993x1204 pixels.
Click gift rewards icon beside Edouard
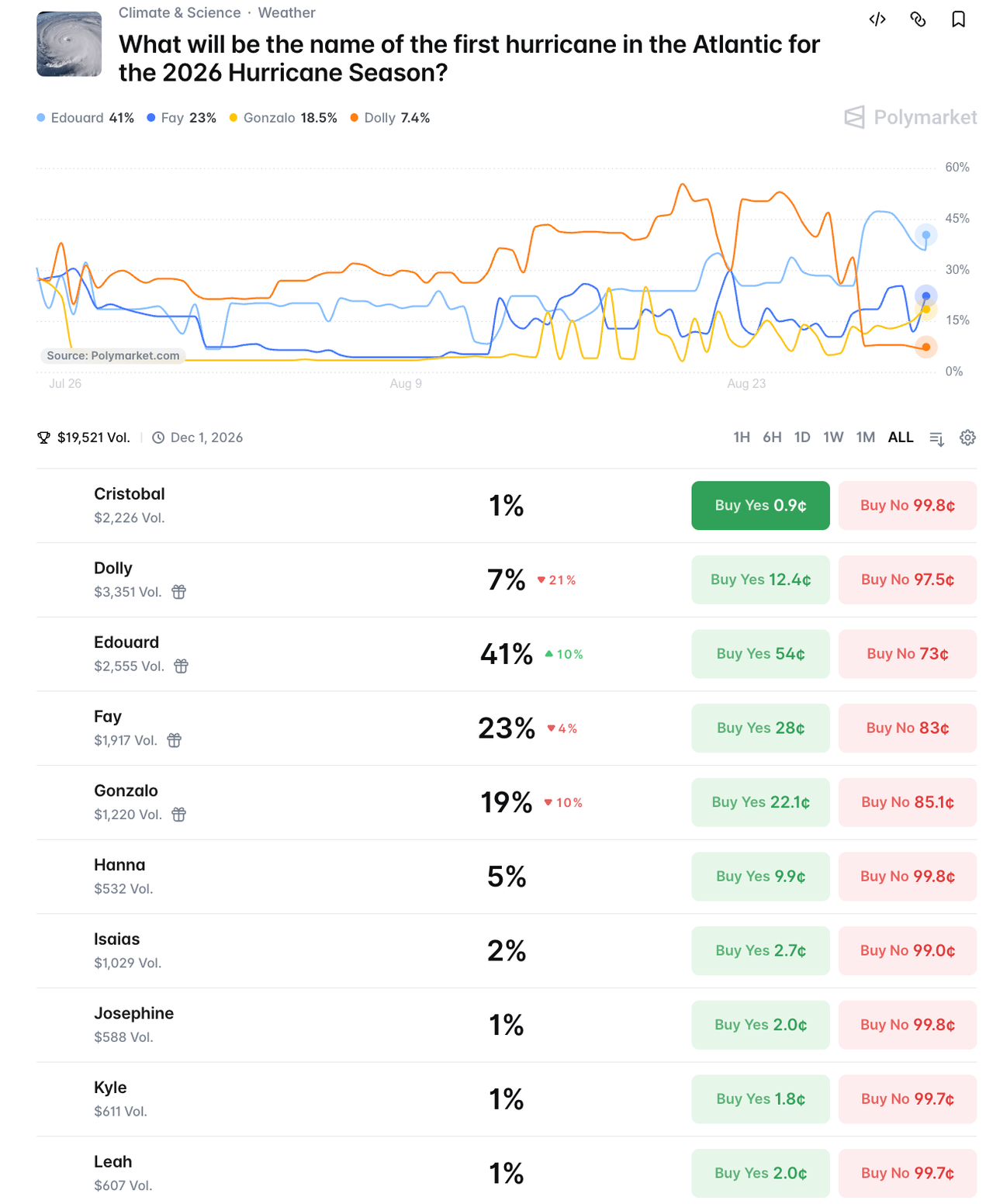point(182,666)
